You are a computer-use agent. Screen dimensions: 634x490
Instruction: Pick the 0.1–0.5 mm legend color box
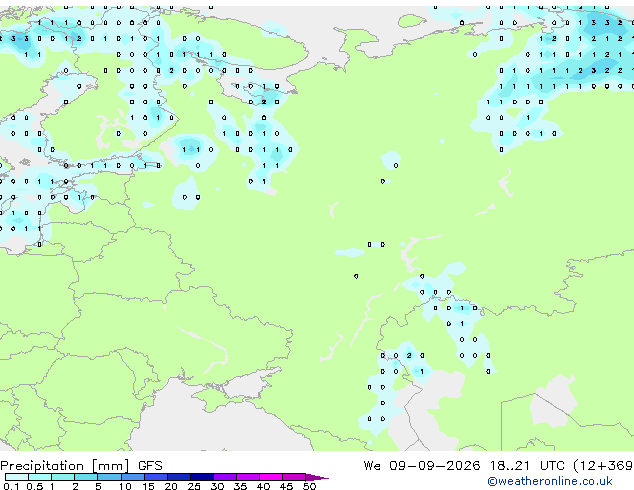point(17,477)
